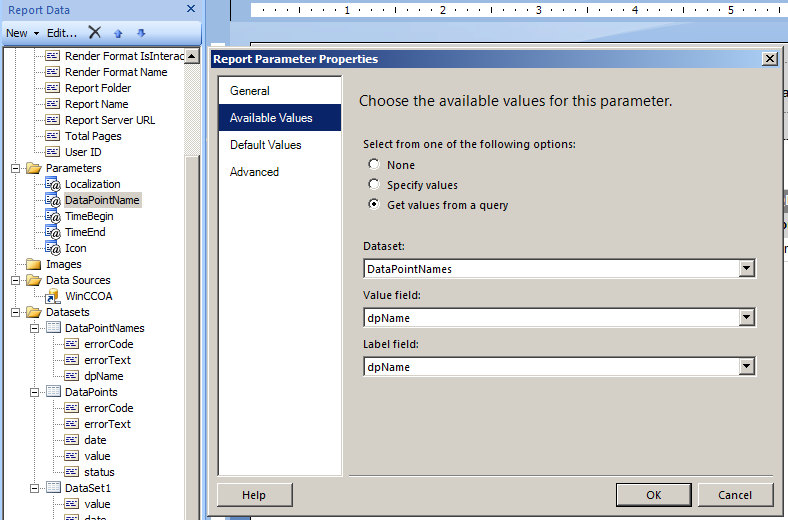Select the None radio option
788x520 pixels.
click(x=374, y=165)
